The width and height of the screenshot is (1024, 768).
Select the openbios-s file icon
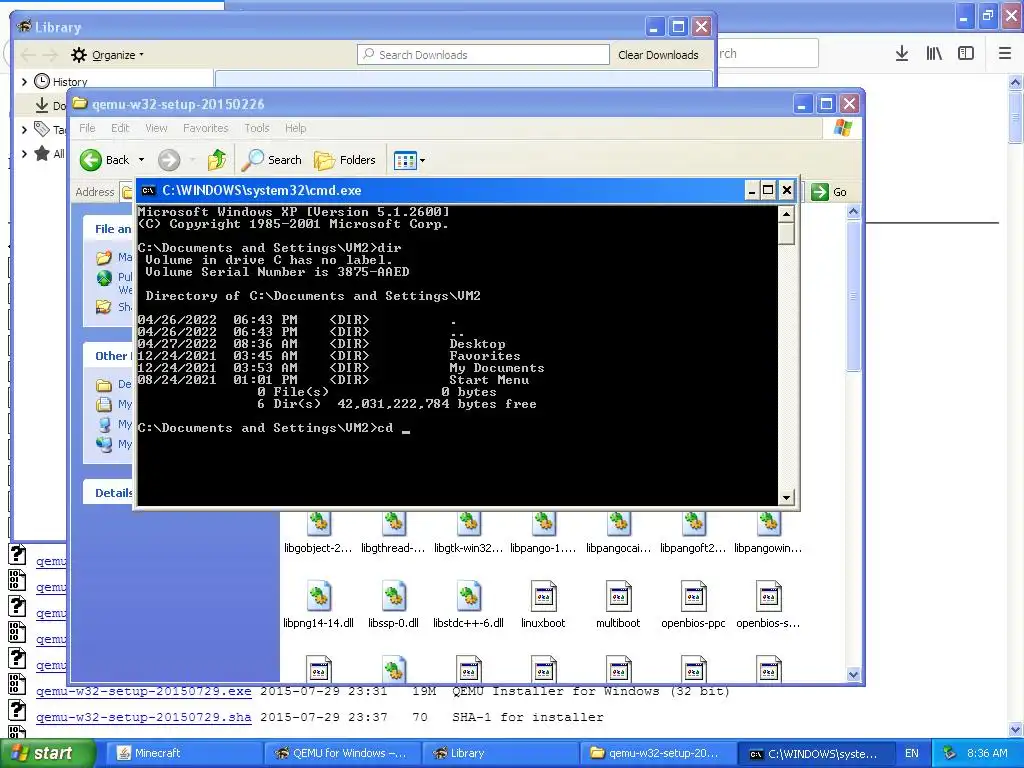768,596
